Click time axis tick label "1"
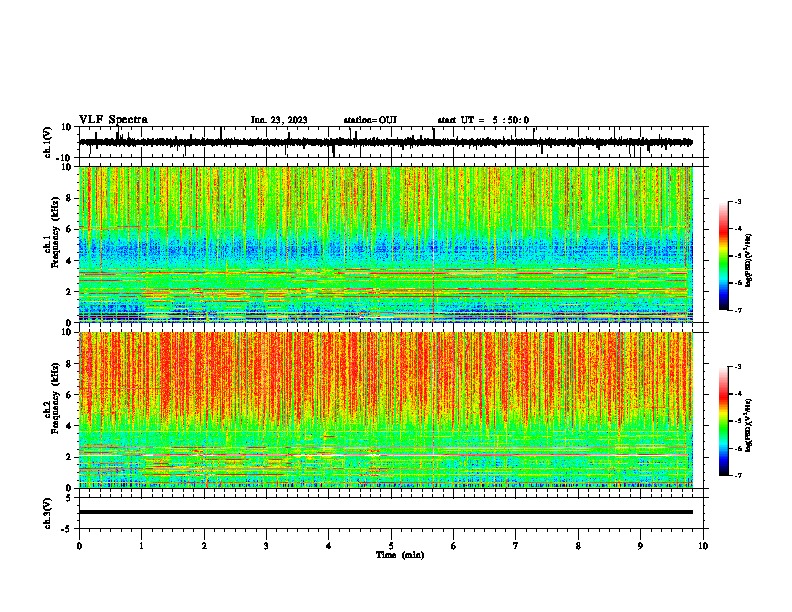This screenshot has height=612, width=792. click(141, 546)
